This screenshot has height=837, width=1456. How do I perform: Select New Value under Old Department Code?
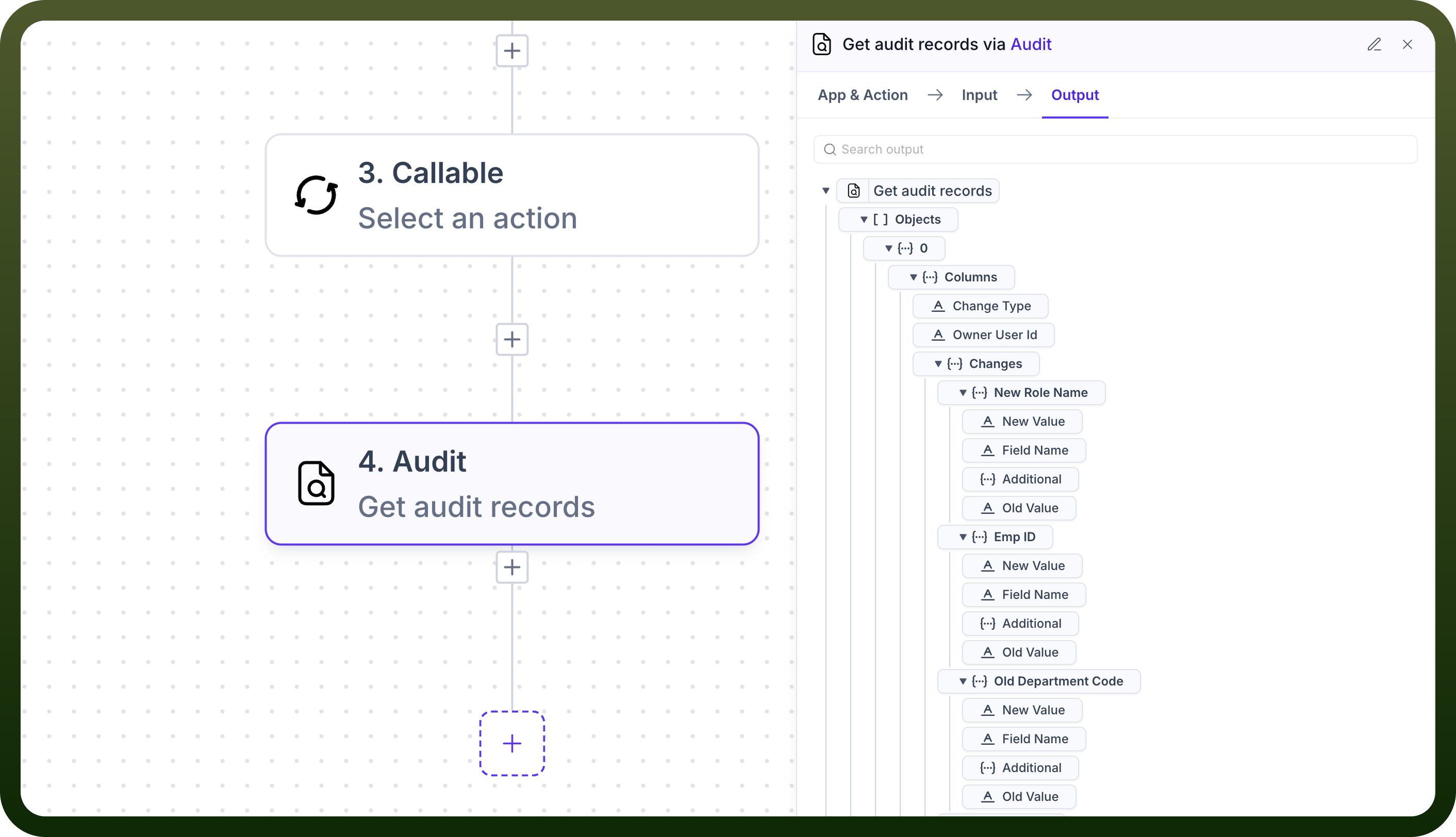1022,710
